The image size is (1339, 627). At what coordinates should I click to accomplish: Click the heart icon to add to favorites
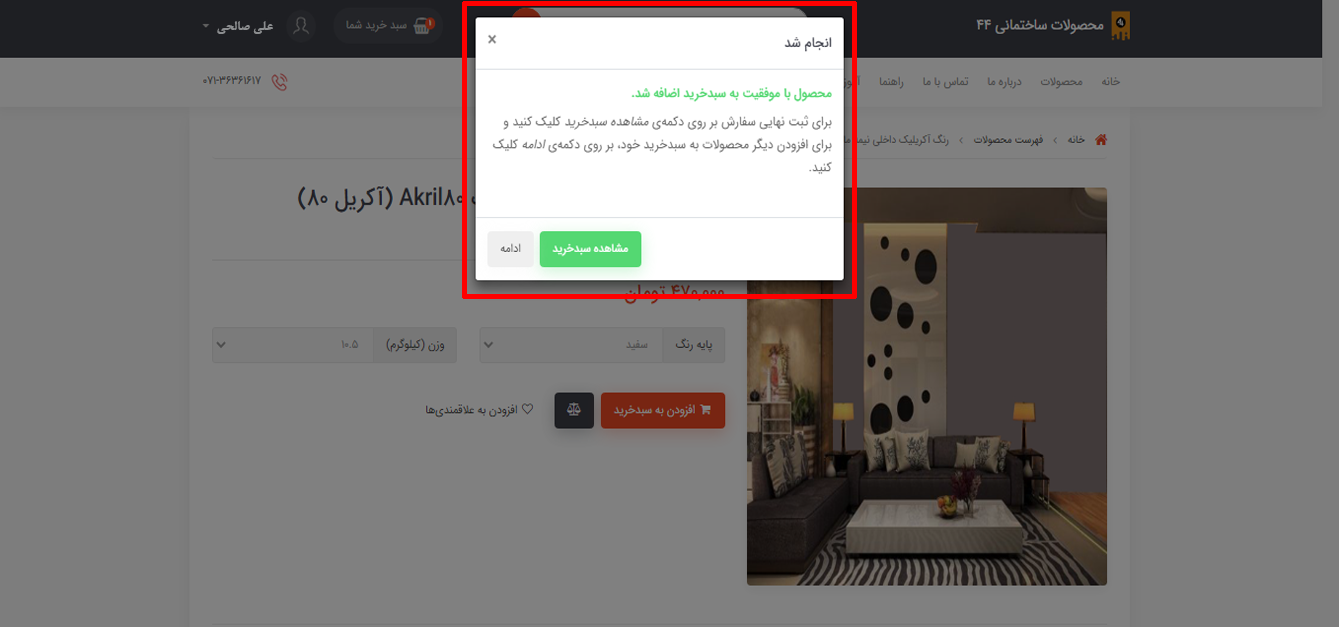point(528,409)
